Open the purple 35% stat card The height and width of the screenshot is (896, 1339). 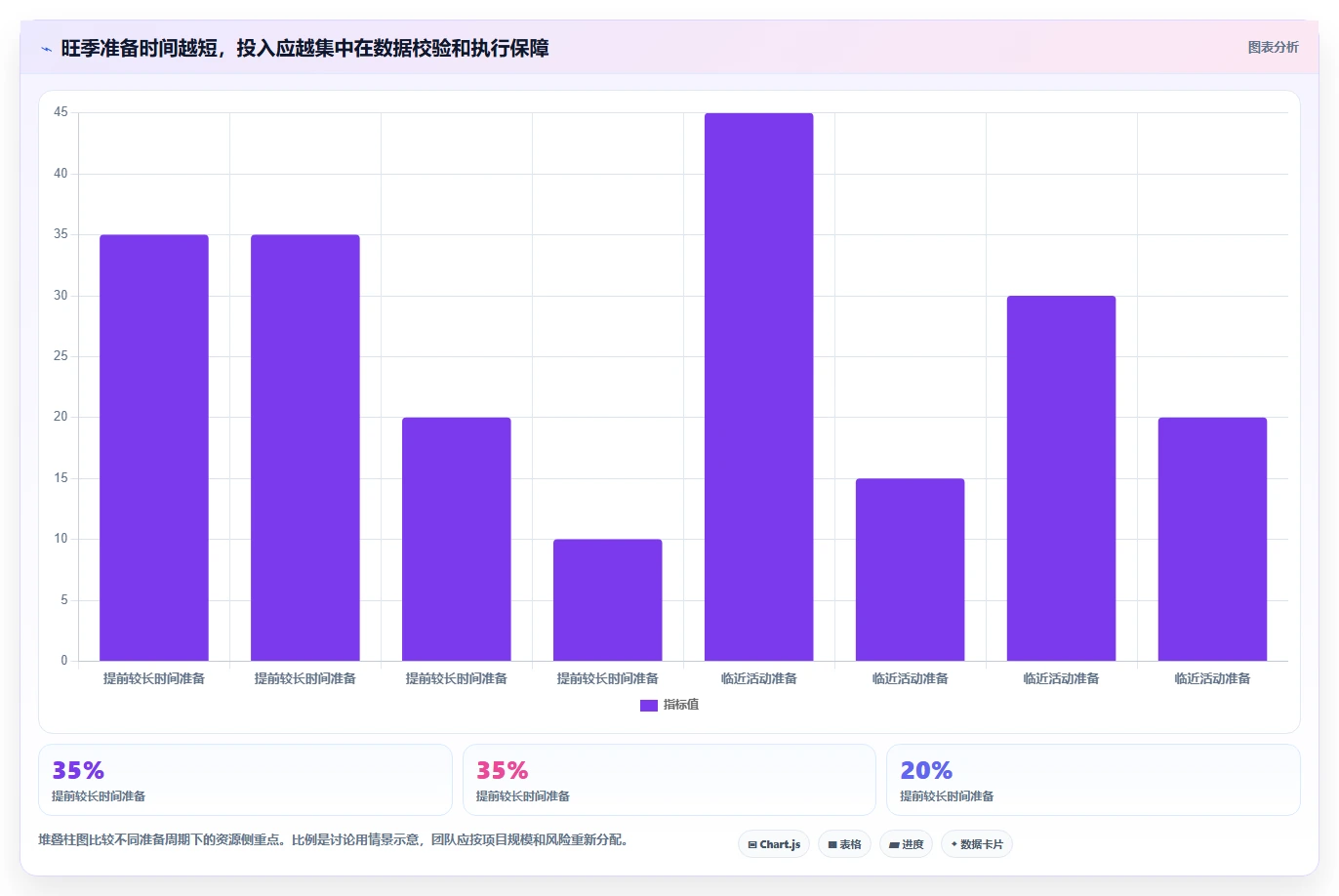[245, 780]
